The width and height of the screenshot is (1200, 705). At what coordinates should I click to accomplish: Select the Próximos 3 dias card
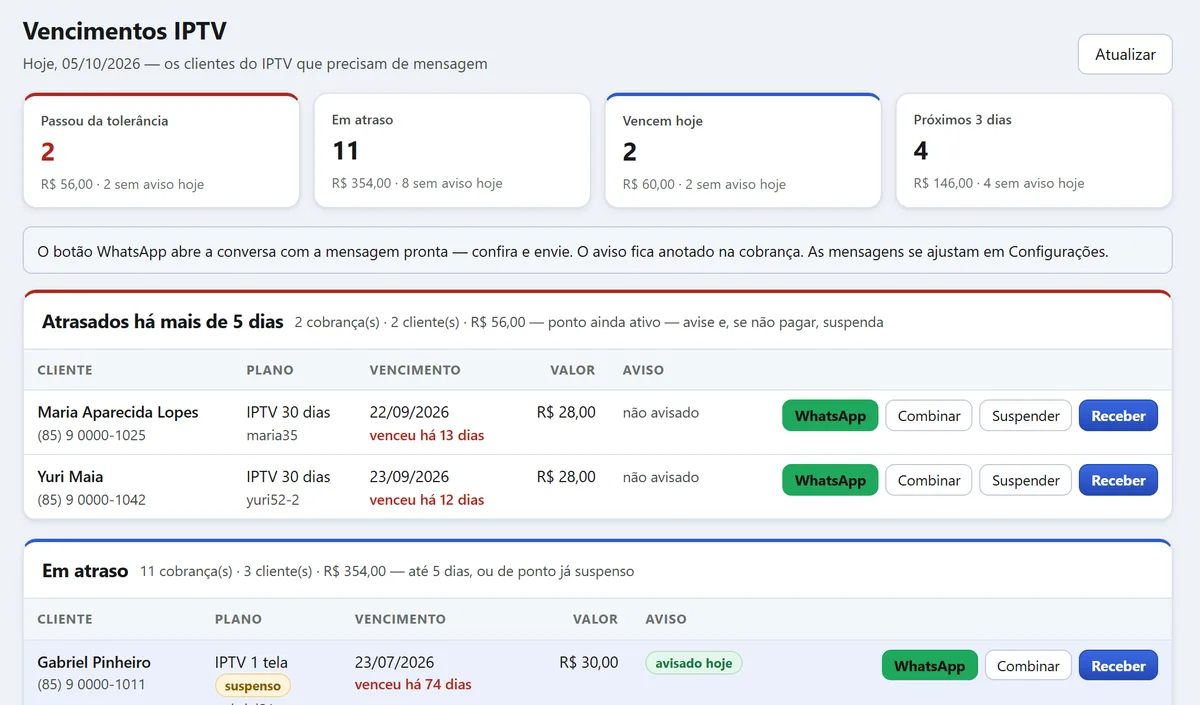[x=1034, y=150]
